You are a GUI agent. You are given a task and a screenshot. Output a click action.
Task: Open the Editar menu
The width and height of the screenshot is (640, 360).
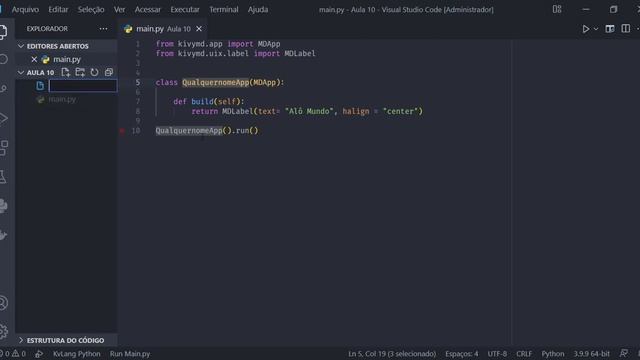[x=58, y=9]
